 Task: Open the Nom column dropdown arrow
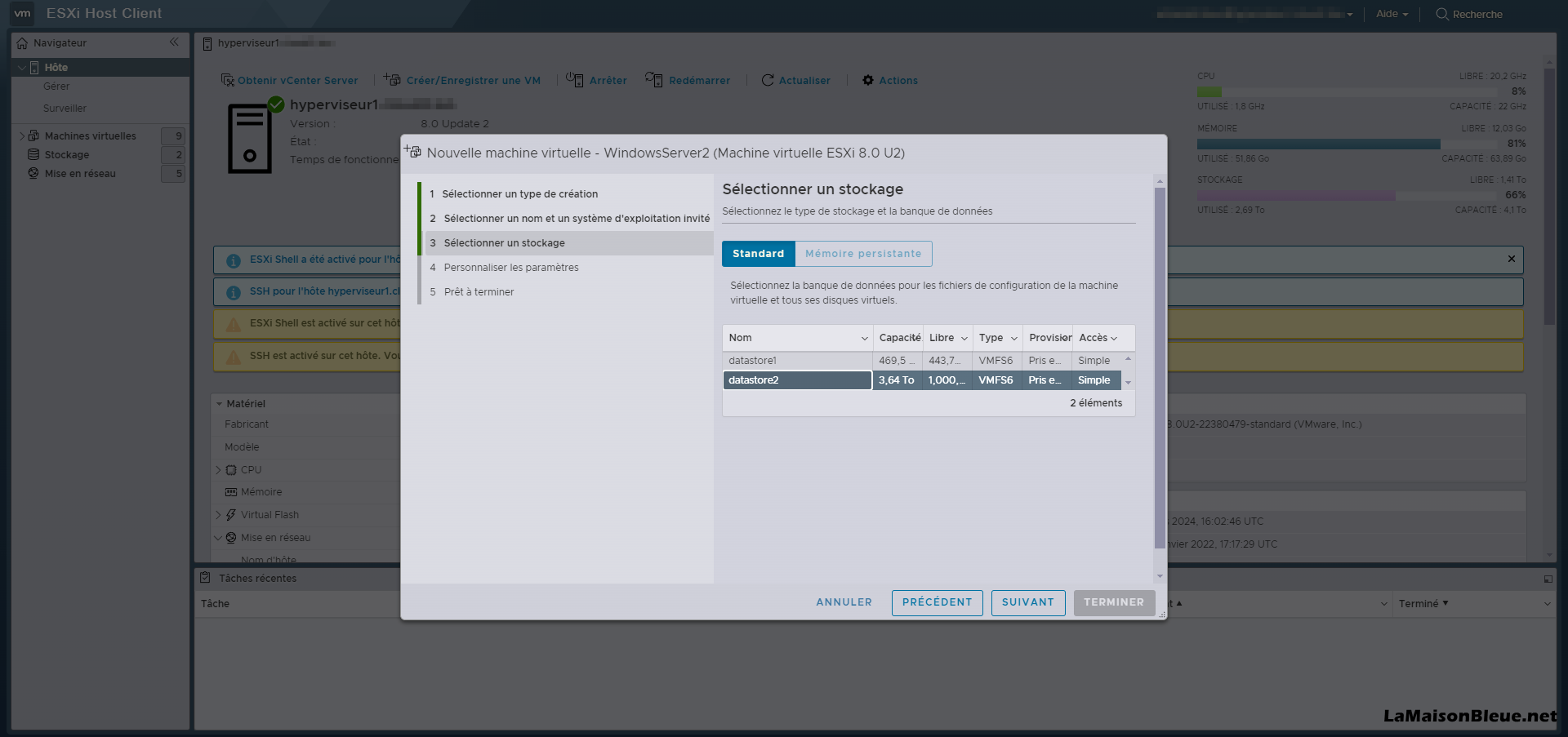click(x=864, y=339)
